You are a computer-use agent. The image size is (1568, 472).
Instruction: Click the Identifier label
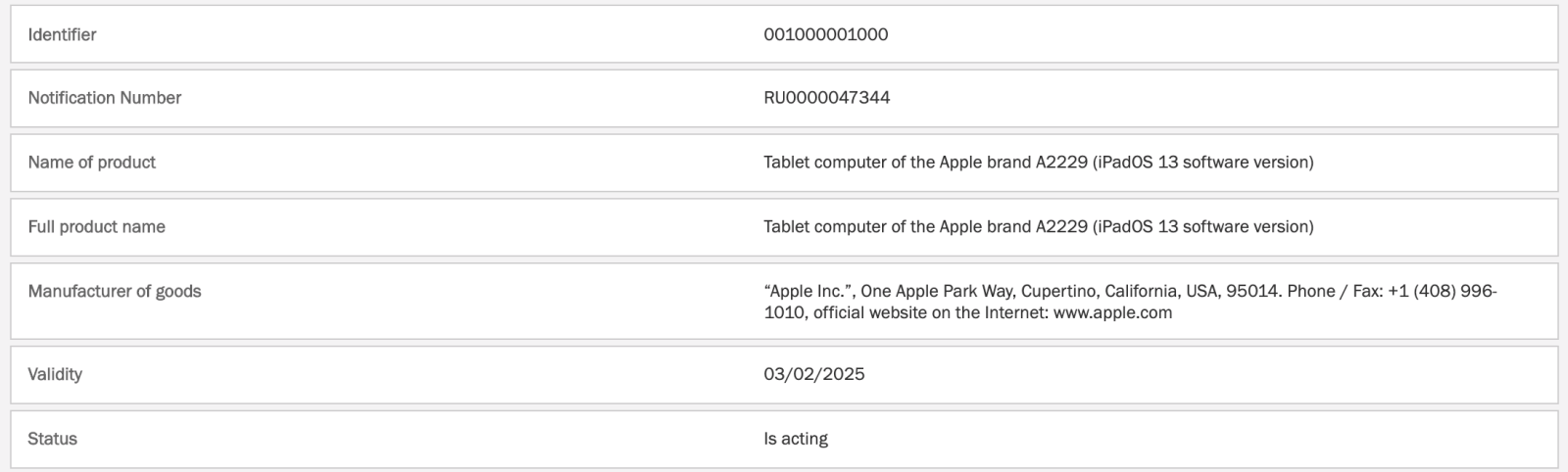coord(62,34)
